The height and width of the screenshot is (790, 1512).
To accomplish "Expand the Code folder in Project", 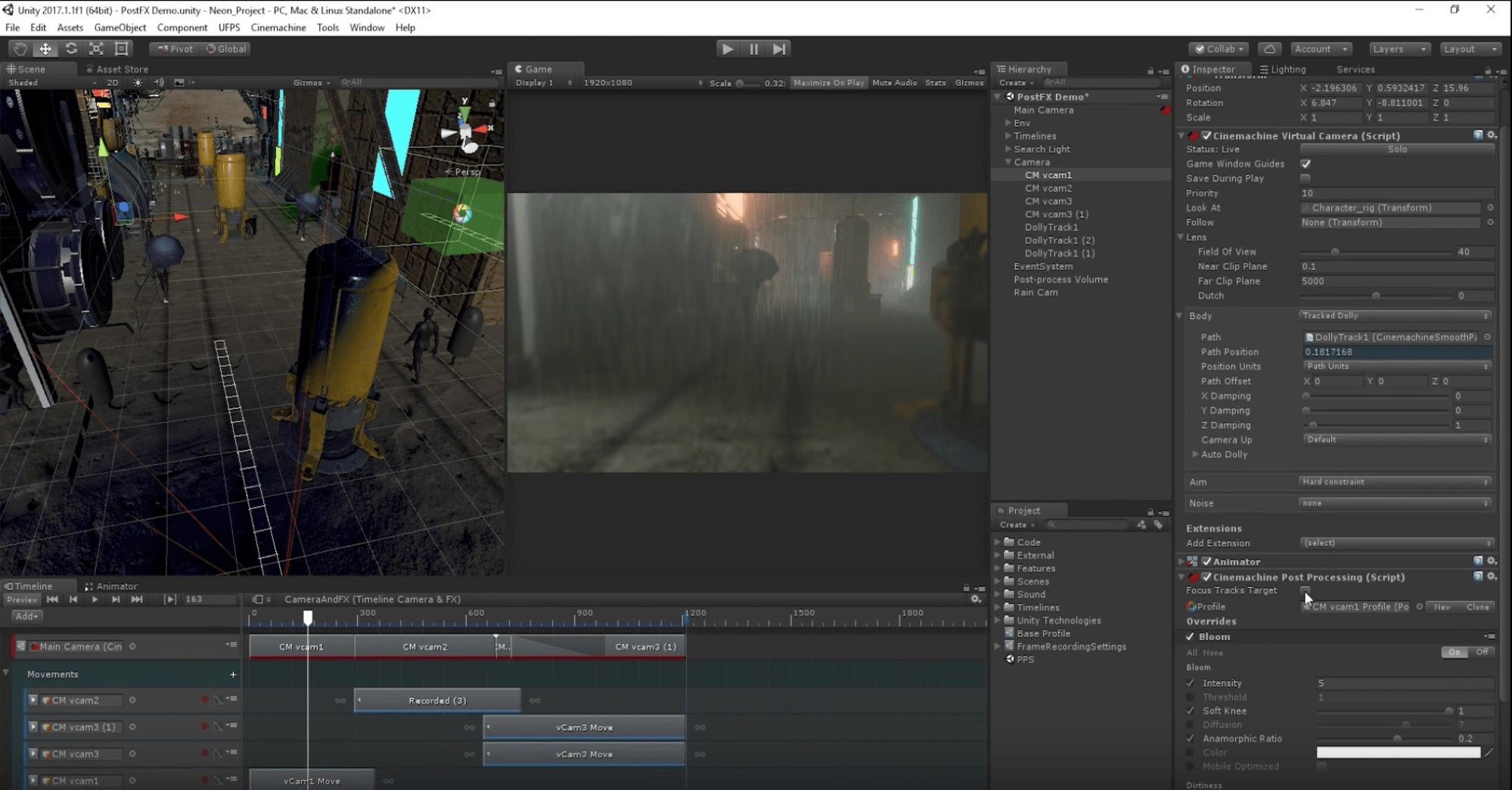I will point(997,542).
